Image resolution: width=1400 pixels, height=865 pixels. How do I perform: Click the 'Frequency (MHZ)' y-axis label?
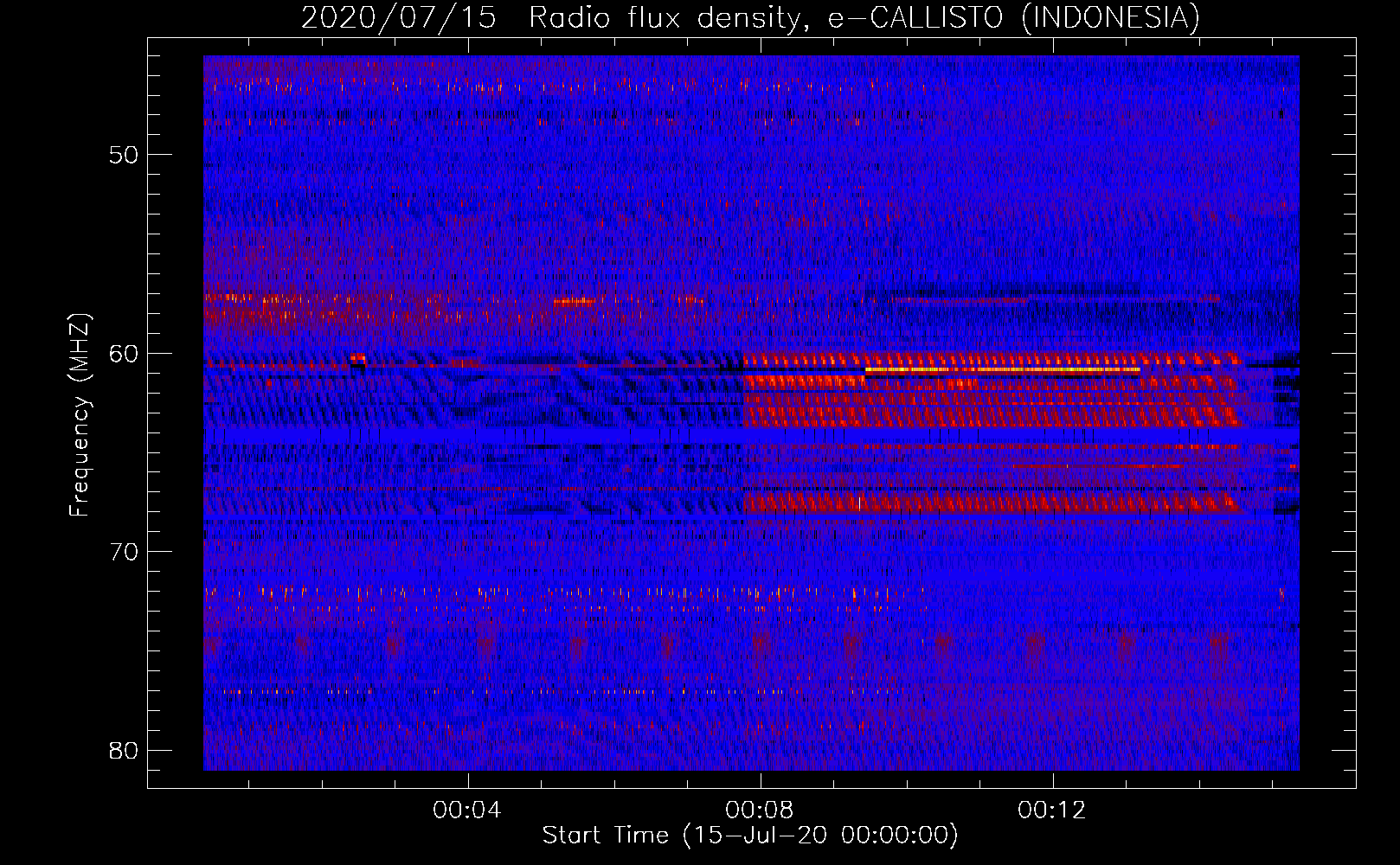click(x=80, y=415)
